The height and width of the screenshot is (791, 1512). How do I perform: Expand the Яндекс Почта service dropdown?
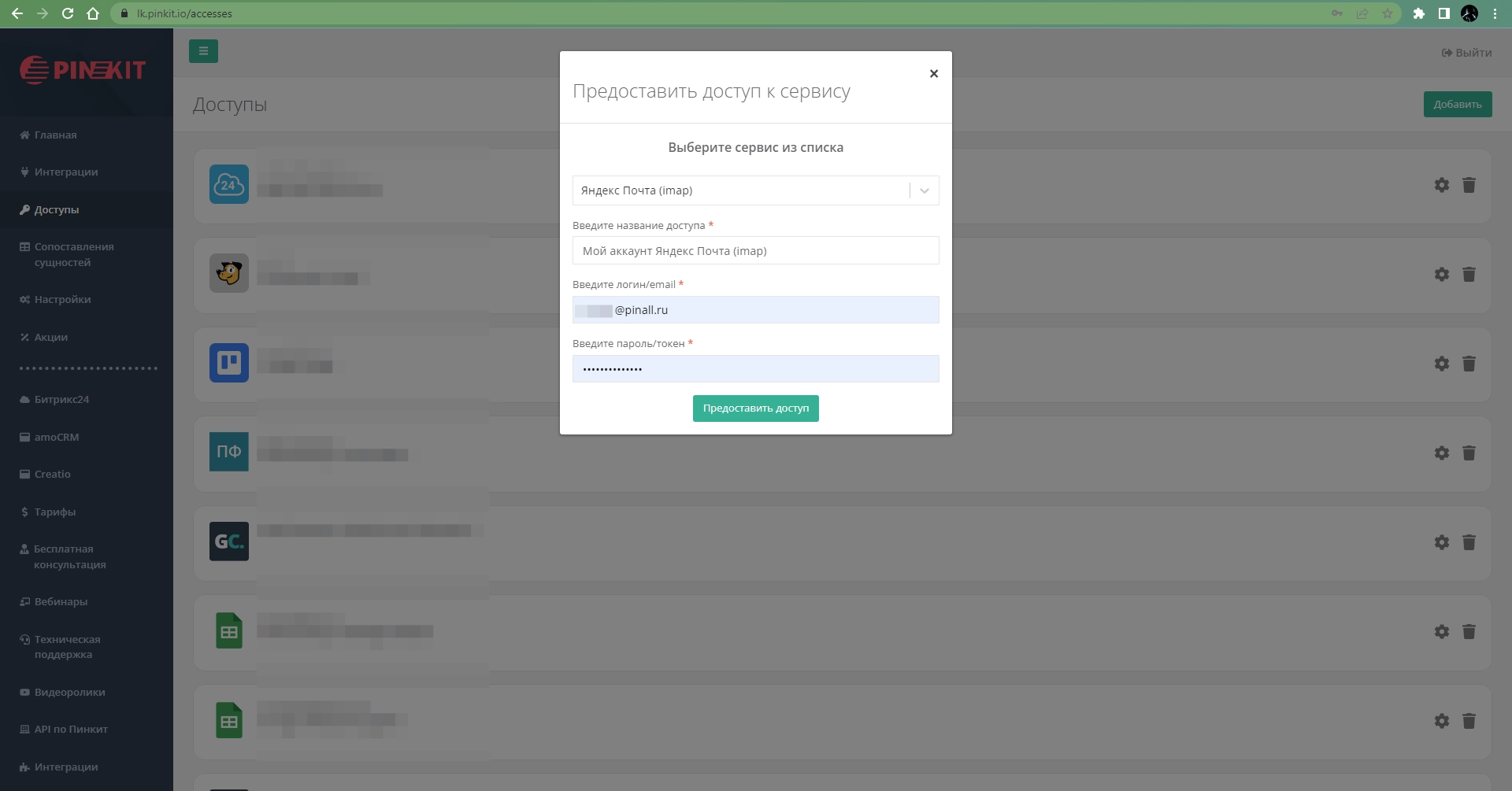[x=924, y=190]
